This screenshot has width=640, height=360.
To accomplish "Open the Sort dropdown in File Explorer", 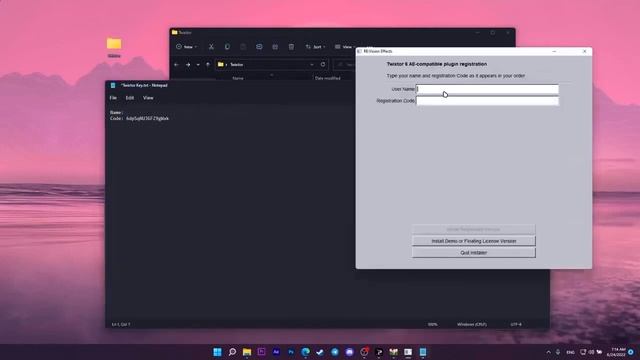I will (x=316, y=47).
